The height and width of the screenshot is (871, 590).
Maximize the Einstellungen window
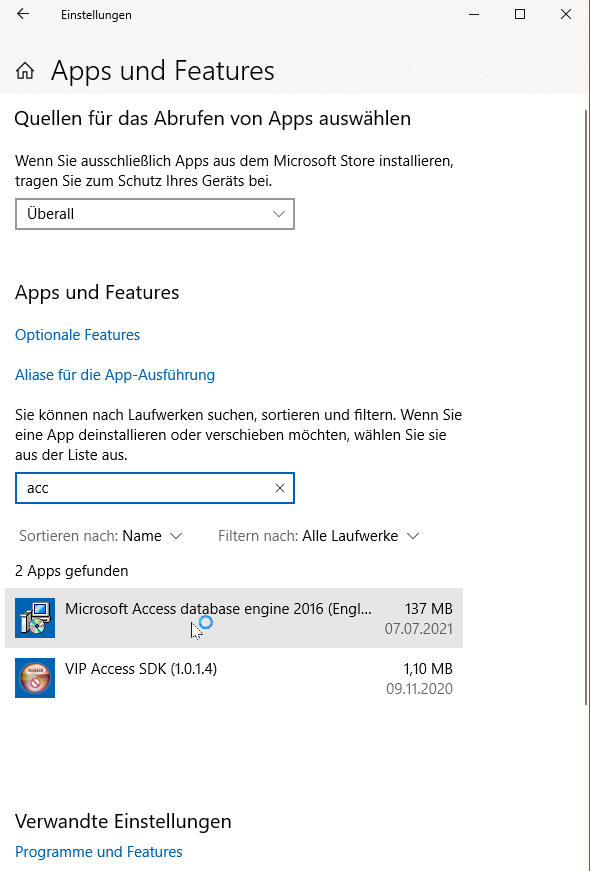(x=520, y=14)
